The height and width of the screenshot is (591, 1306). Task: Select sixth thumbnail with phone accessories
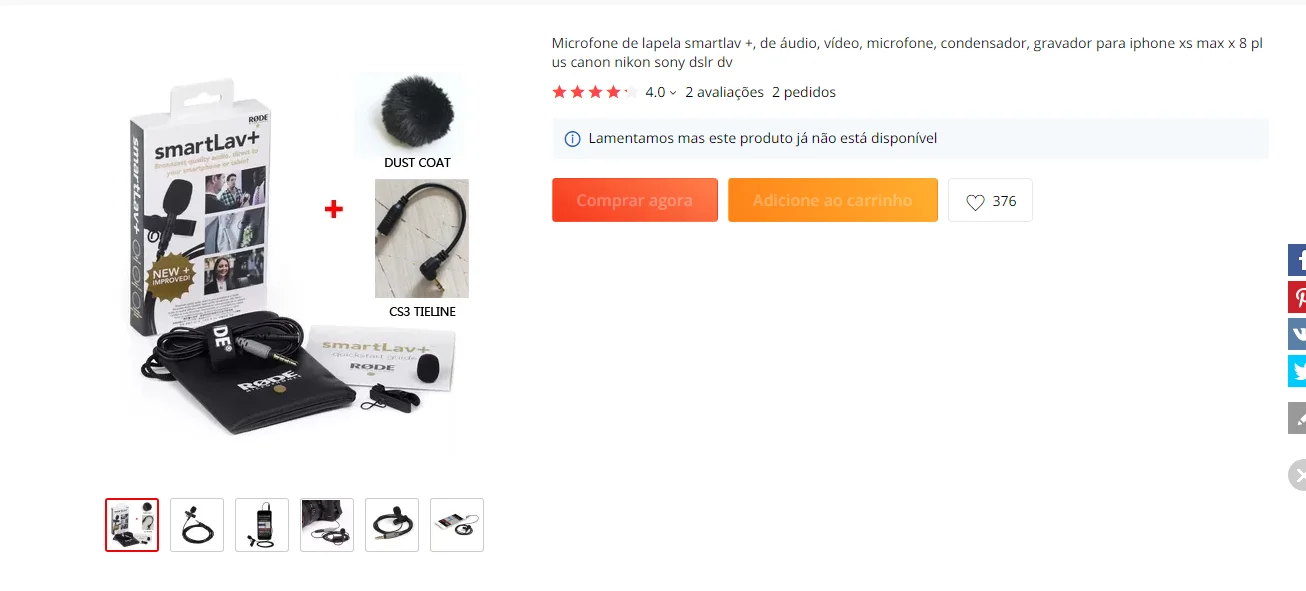point(457,525)
